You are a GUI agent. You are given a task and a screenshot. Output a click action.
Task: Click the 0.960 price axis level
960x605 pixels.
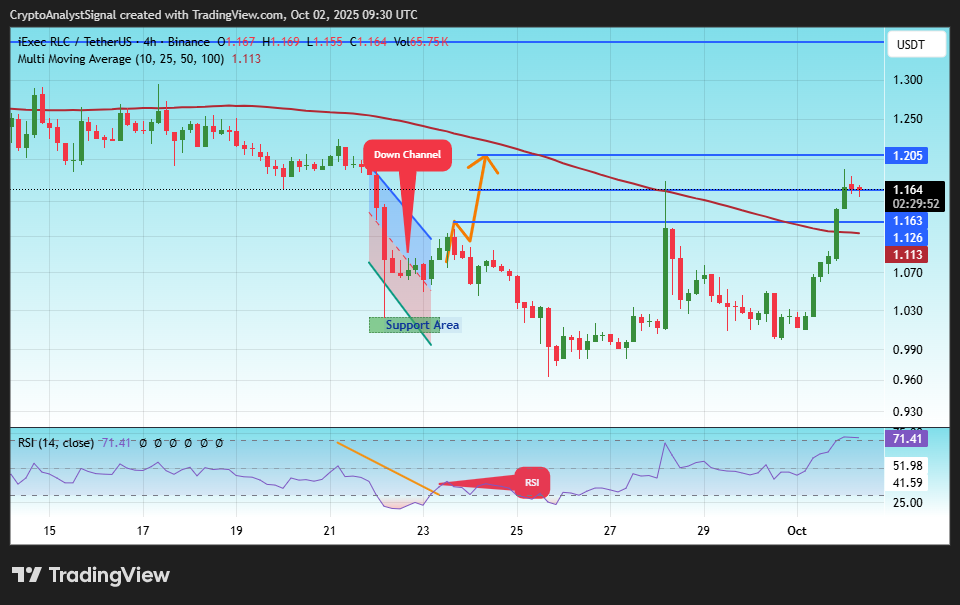coord(907,380)
